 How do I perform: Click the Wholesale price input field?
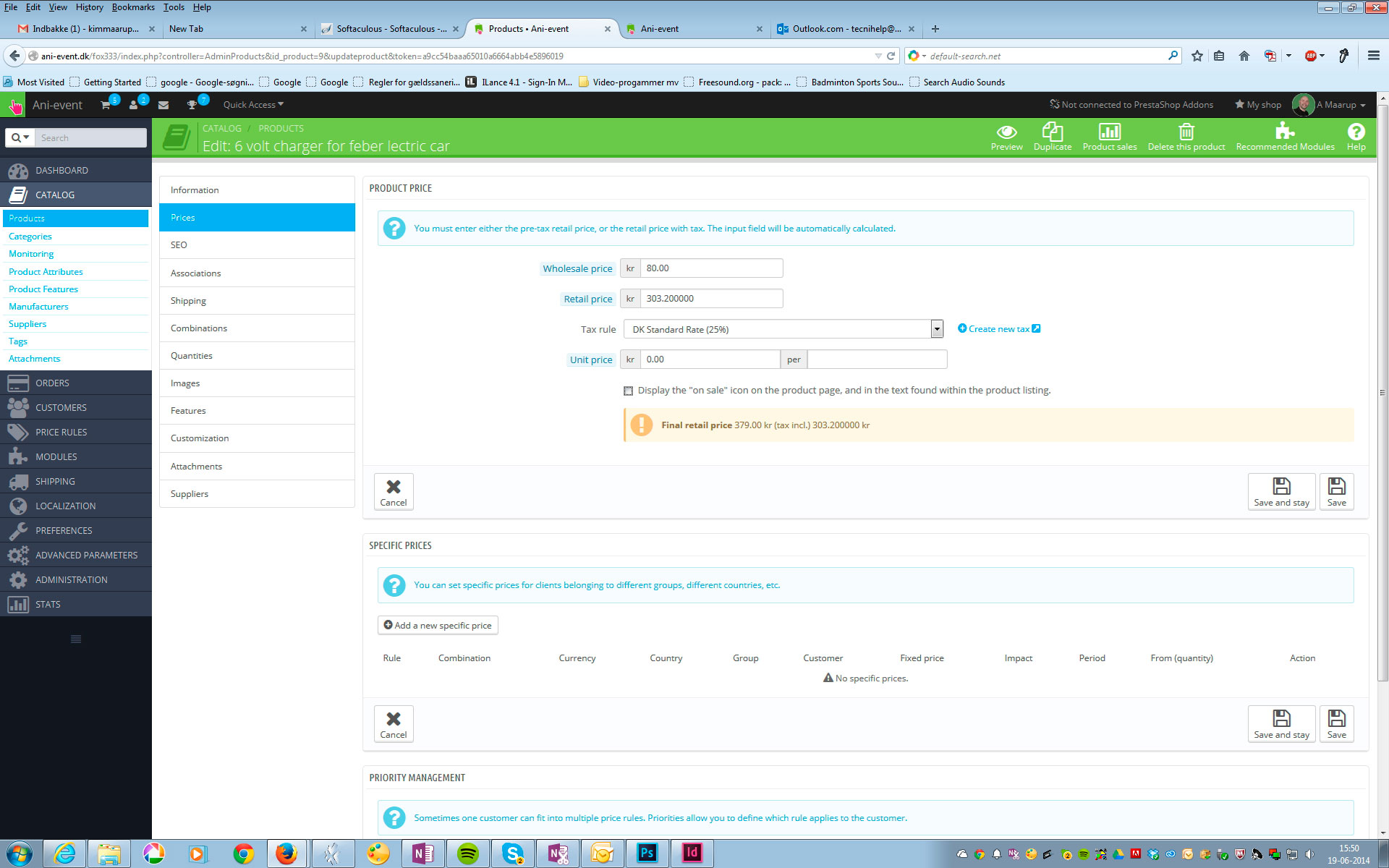click(710, 268)
